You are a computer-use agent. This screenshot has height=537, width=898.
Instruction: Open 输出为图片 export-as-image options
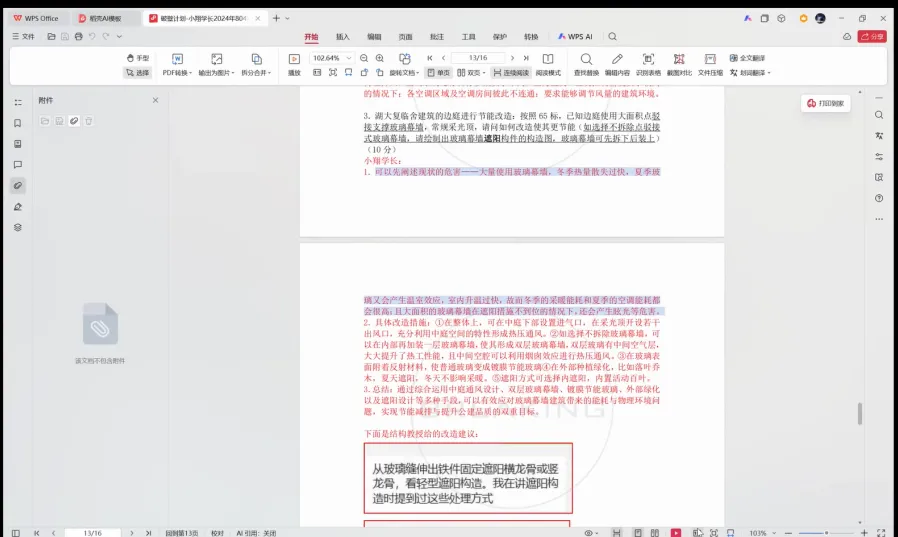tap(216, 65)
